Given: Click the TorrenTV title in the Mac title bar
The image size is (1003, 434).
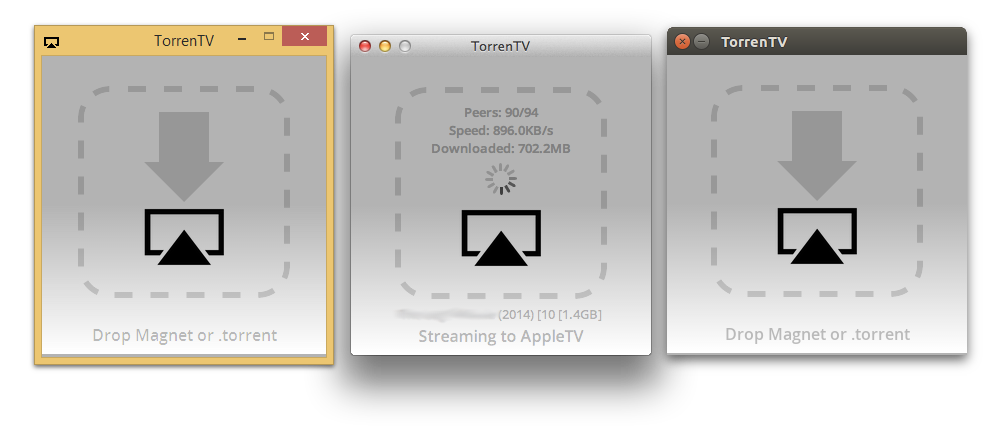Looking at the screenshot, I should (x=500, y=46).
